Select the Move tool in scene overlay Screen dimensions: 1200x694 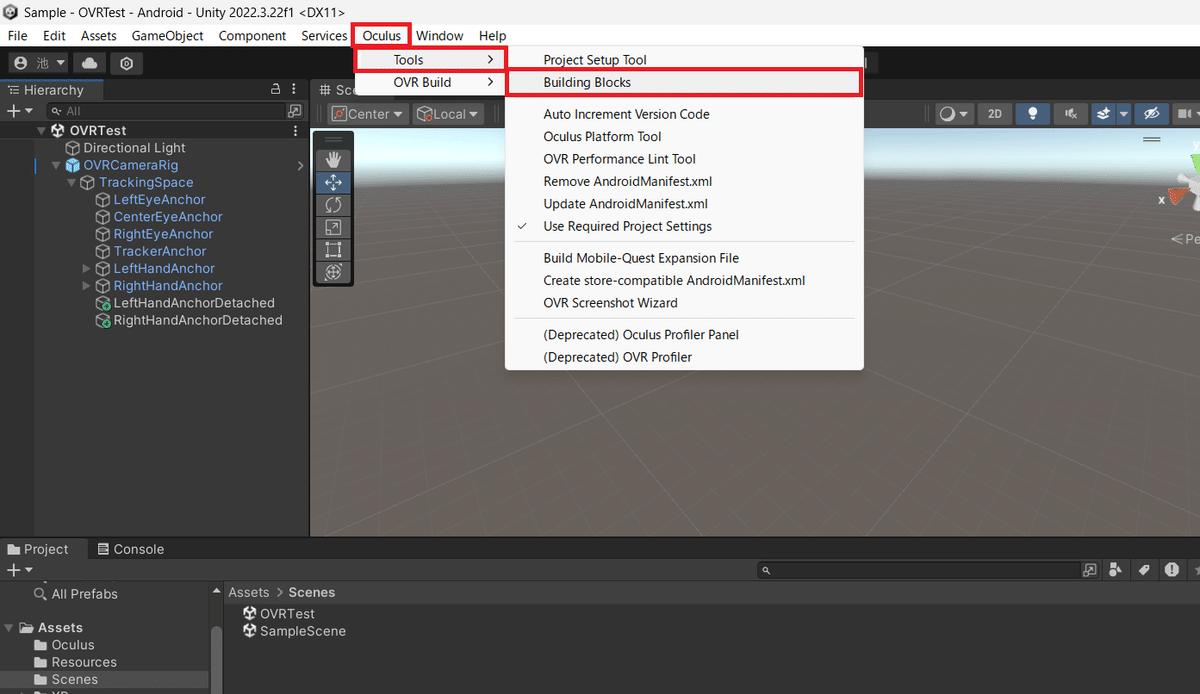pyautogui.click(x=333, y=182)
